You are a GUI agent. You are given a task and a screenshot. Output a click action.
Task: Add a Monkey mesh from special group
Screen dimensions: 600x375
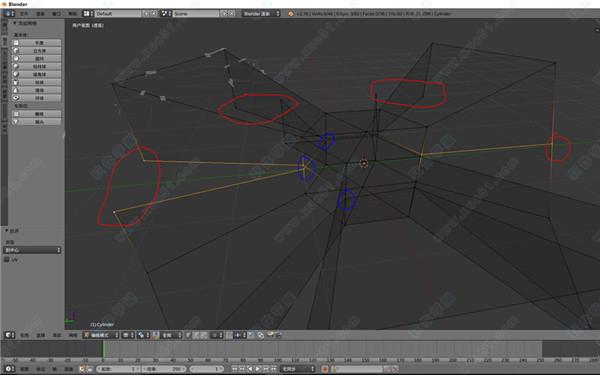[x=36, y=122]
